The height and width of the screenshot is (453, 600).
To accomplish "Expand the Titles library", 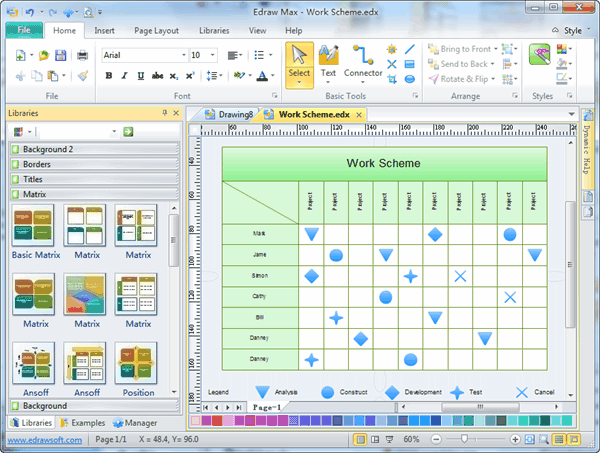I will [x=94, y=179].
